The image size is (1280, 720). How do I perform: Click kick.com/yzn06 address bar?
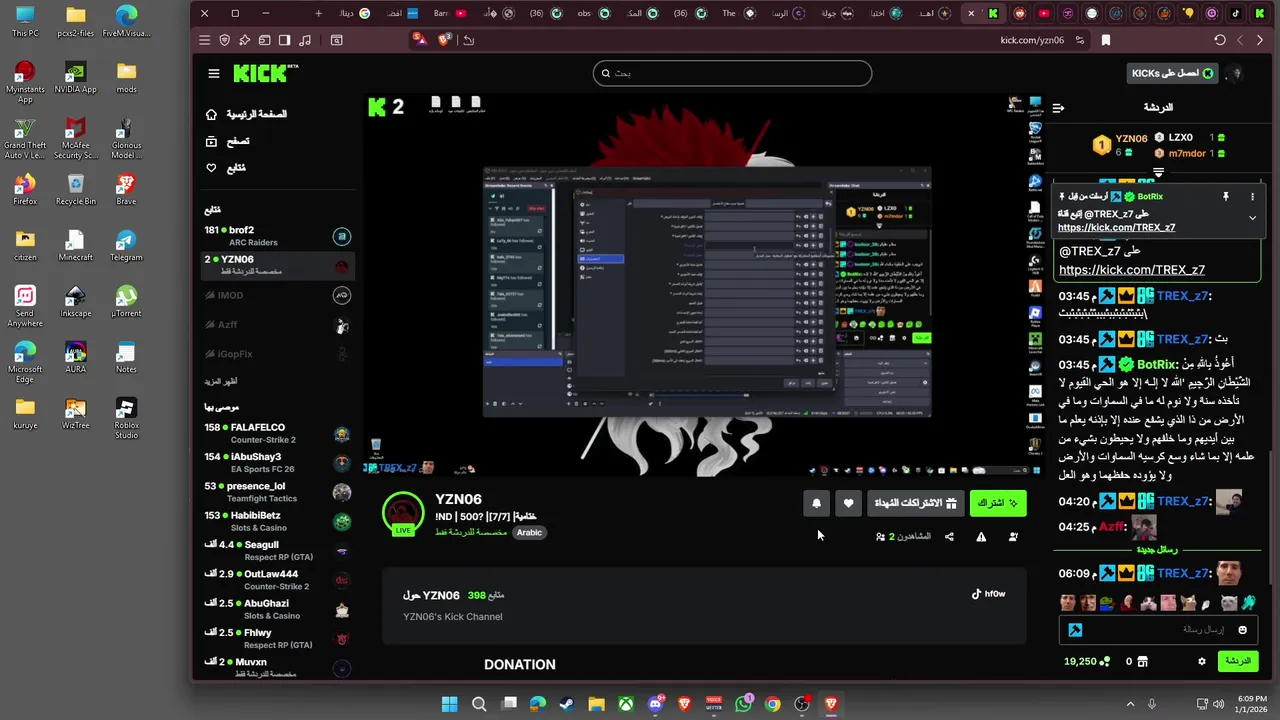tap(1032, 40)
